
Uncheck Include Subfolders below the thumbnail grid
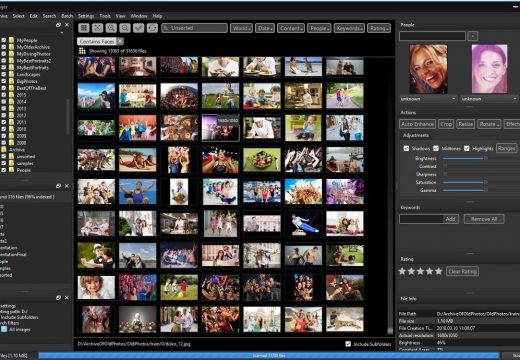point(348,344)
